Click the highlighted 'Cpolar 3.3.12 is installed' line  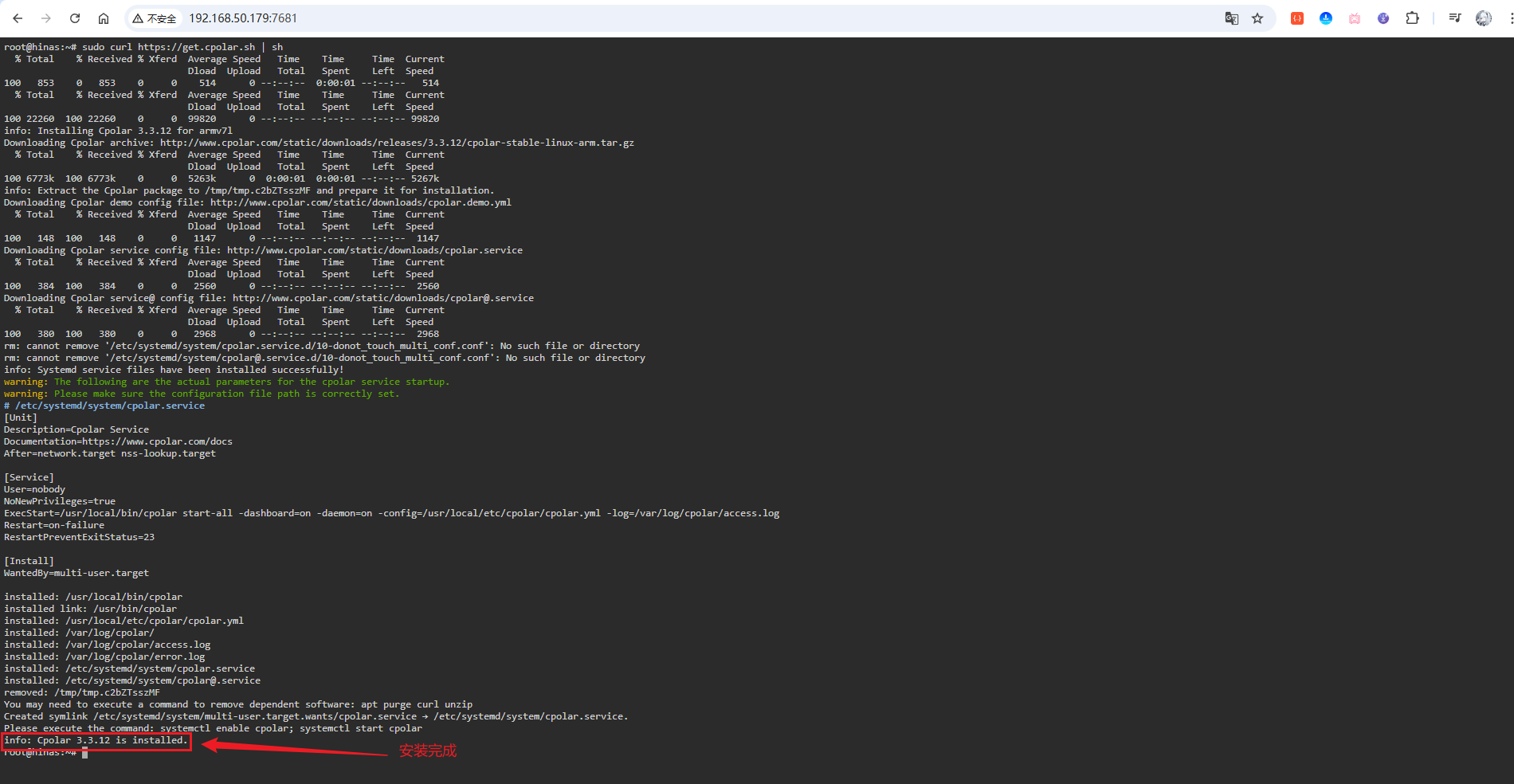(x=96, y=741)
